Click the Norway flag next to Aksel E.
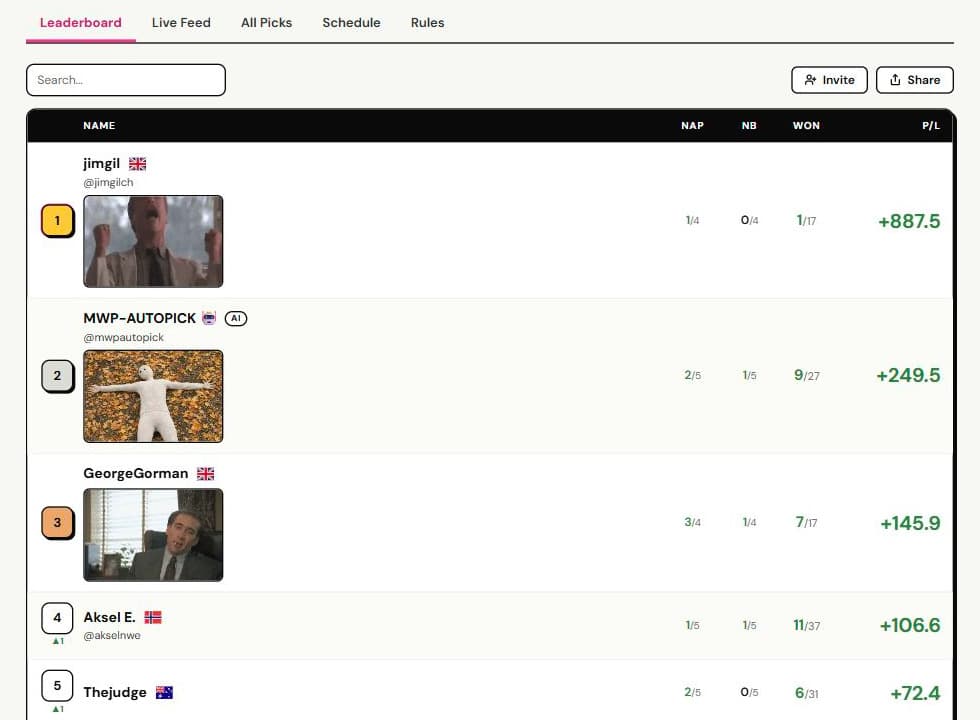This screenshot has height=720, width=980. [x=153, y=618]
